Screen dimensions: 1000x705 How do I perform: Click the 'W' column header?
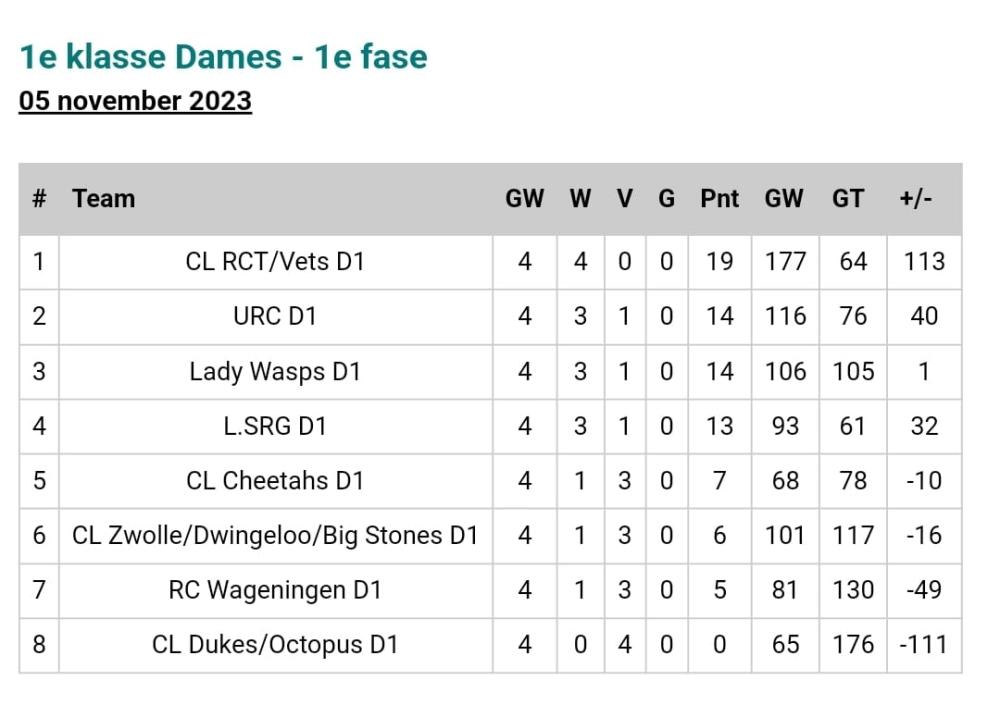pos(580,198)
